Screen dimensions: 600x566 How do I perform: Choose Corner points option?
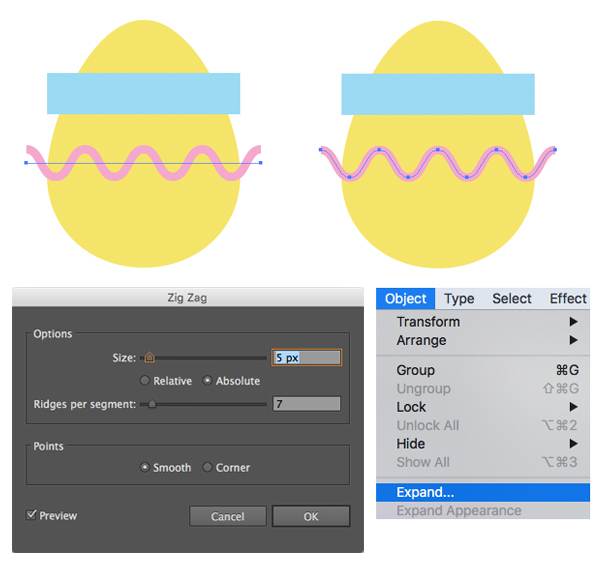[207, 467]
